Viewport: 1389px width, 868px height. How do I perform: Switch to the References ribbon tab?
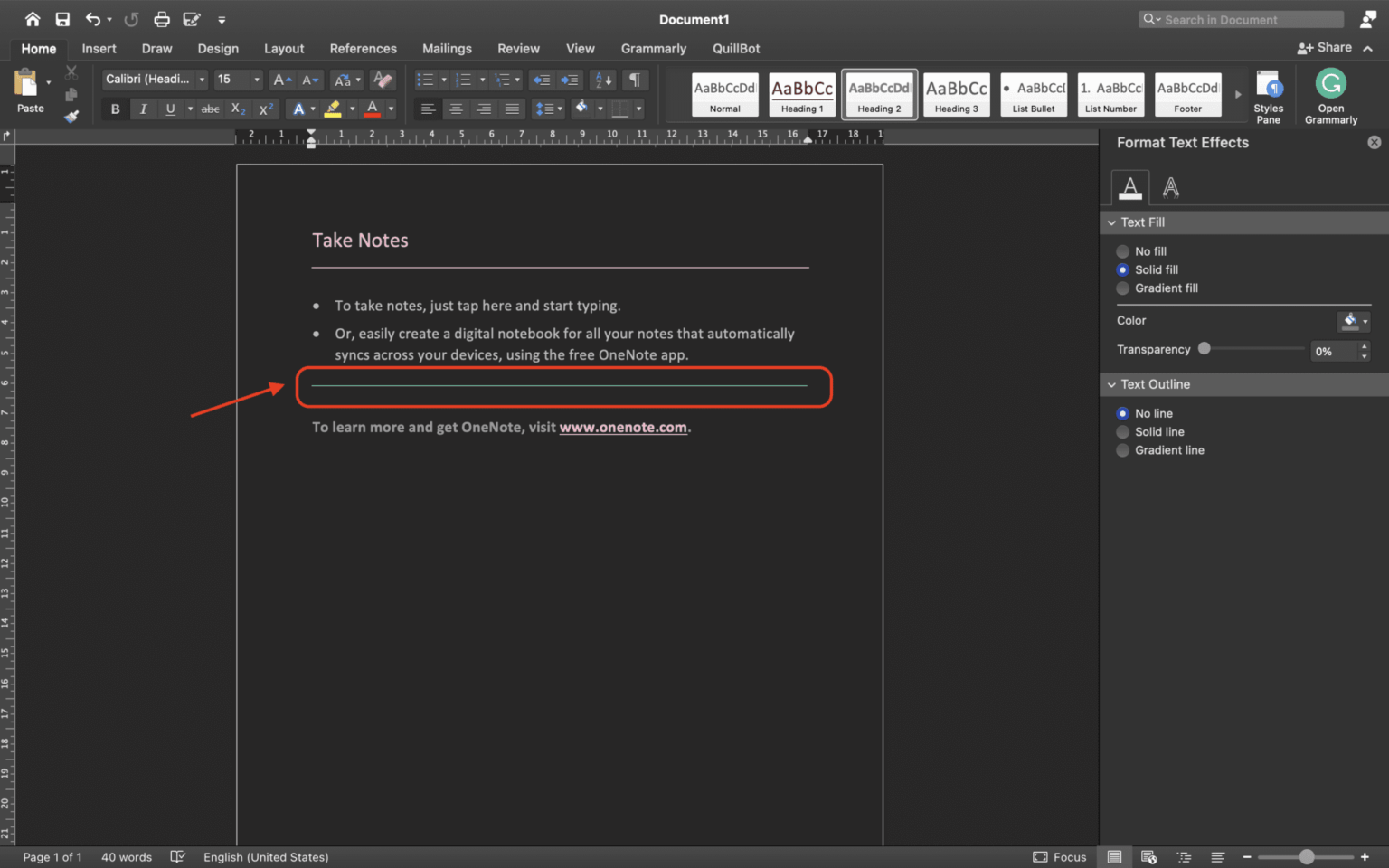pos(363,48)
